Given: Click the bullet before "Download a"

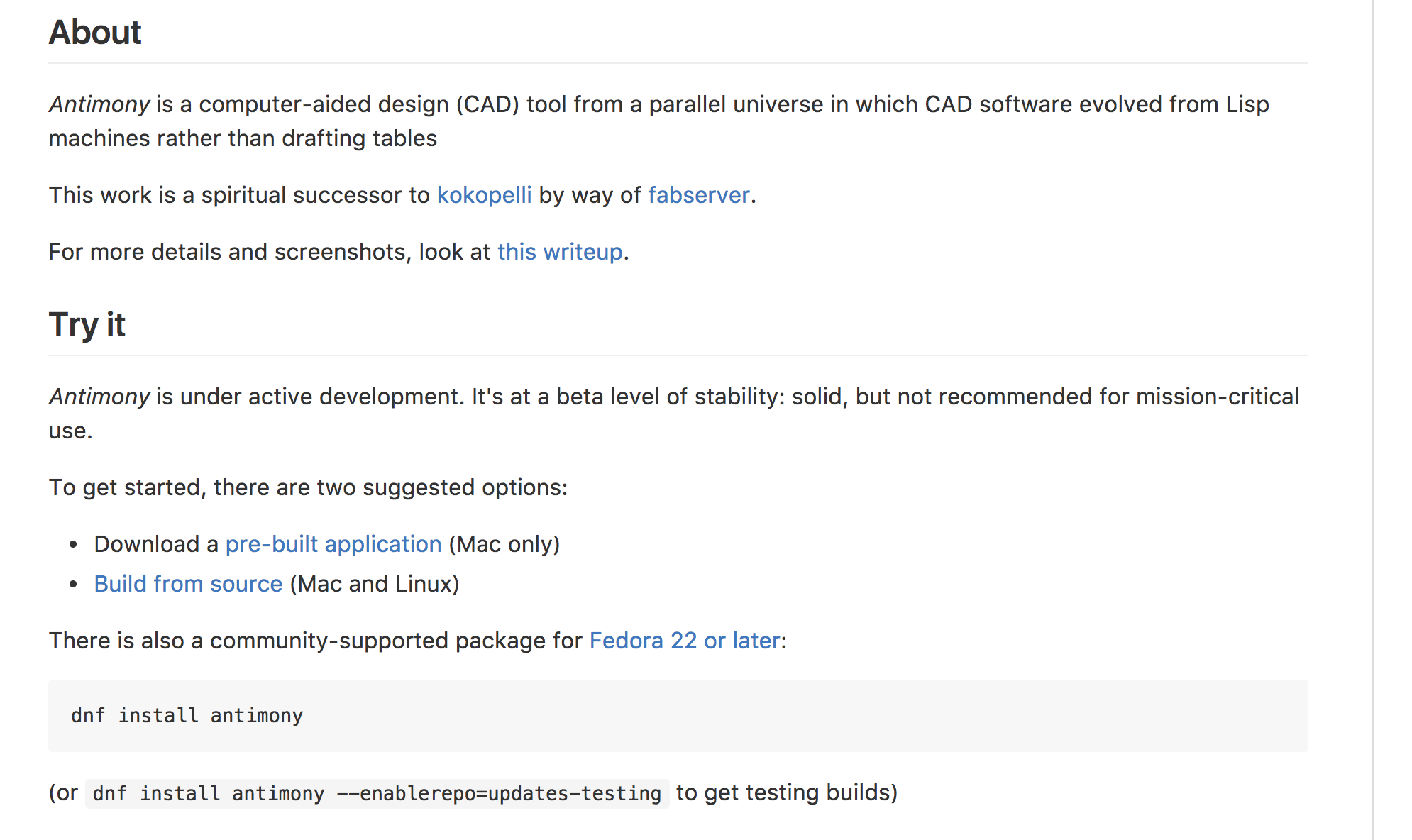Looking at the screenshot, I should click(x=73, y=545).
